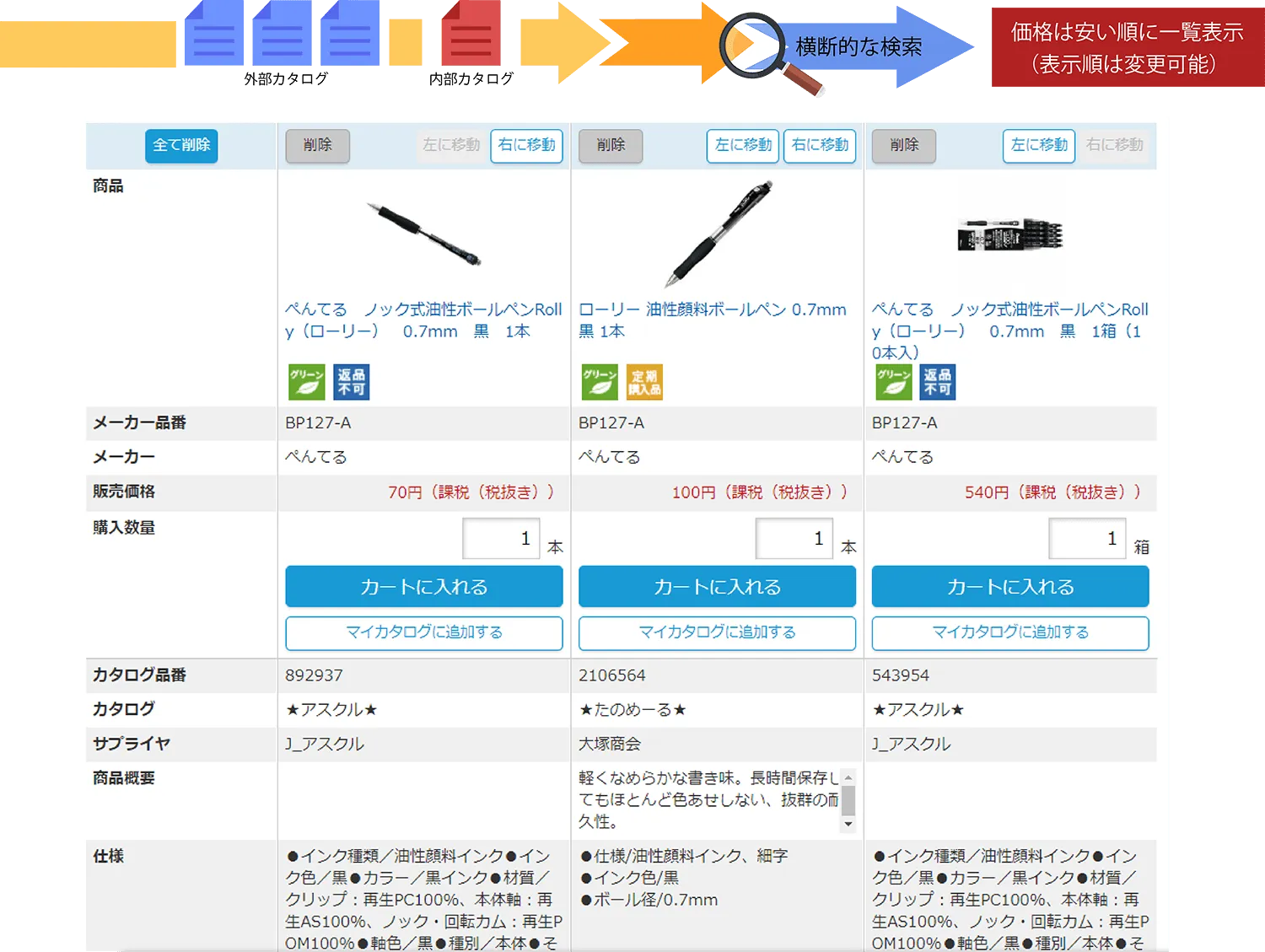This screenshot has height=952, width=1265.
Task: Add the 70円 product to cart
Action: click(424, 587)
